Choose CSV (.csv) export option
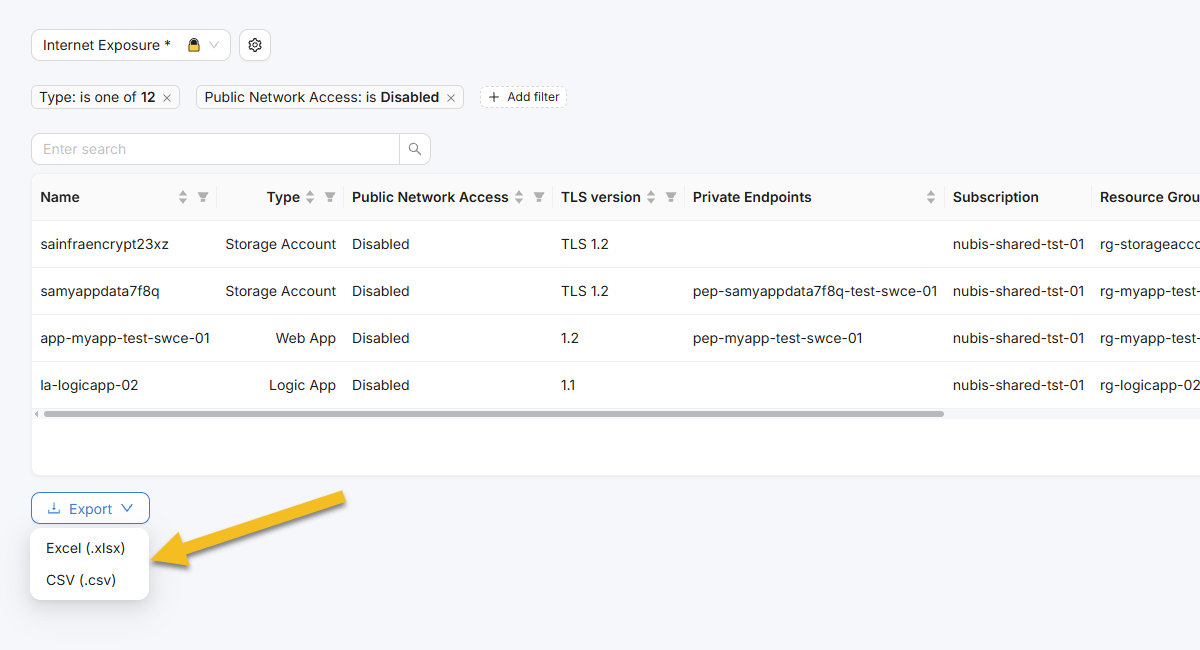The image size is (1200, 650). coord(81,580)
